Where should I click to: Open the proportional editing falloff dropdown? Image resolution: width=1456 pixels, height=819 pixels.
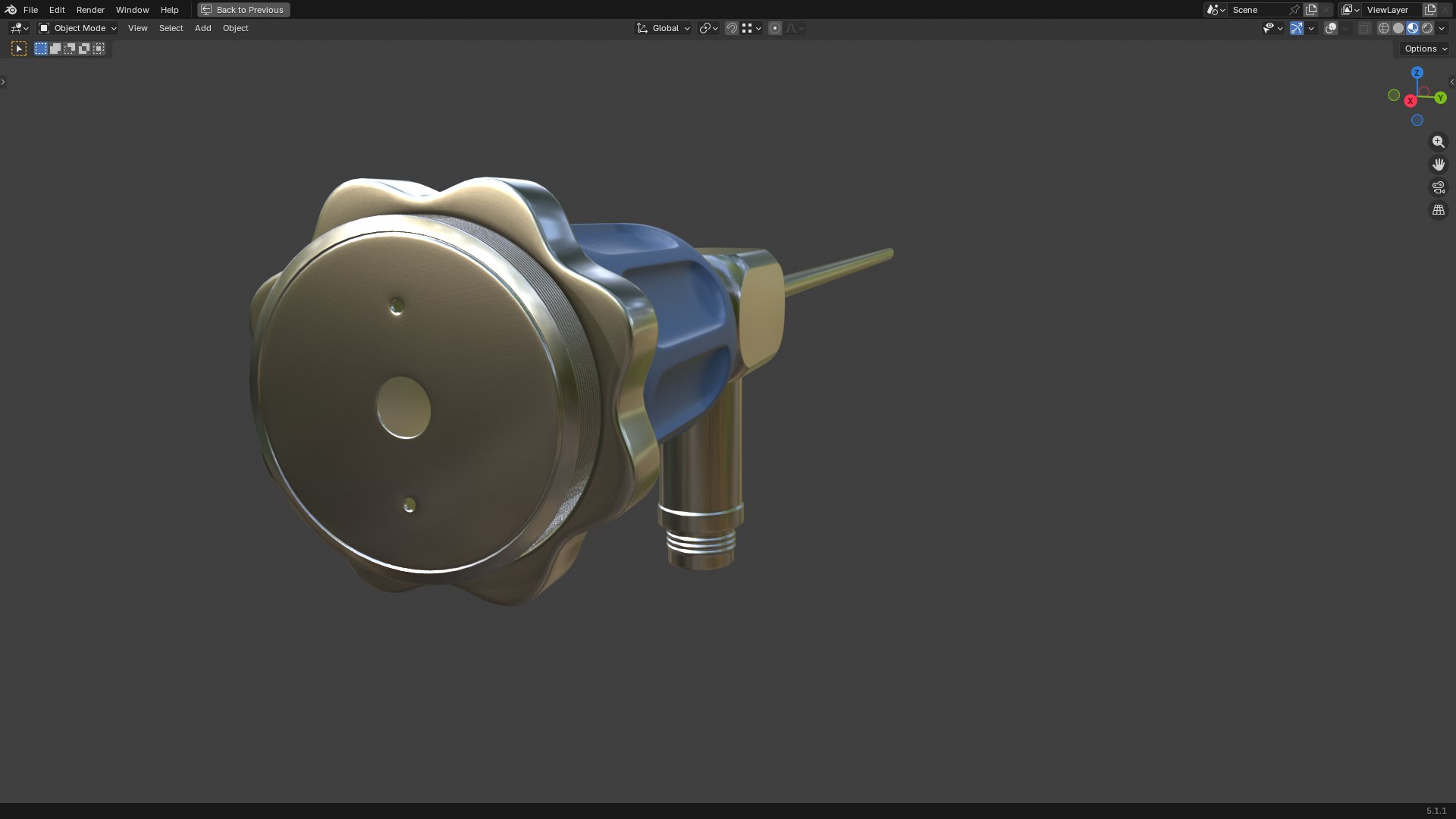pos(795,28)
